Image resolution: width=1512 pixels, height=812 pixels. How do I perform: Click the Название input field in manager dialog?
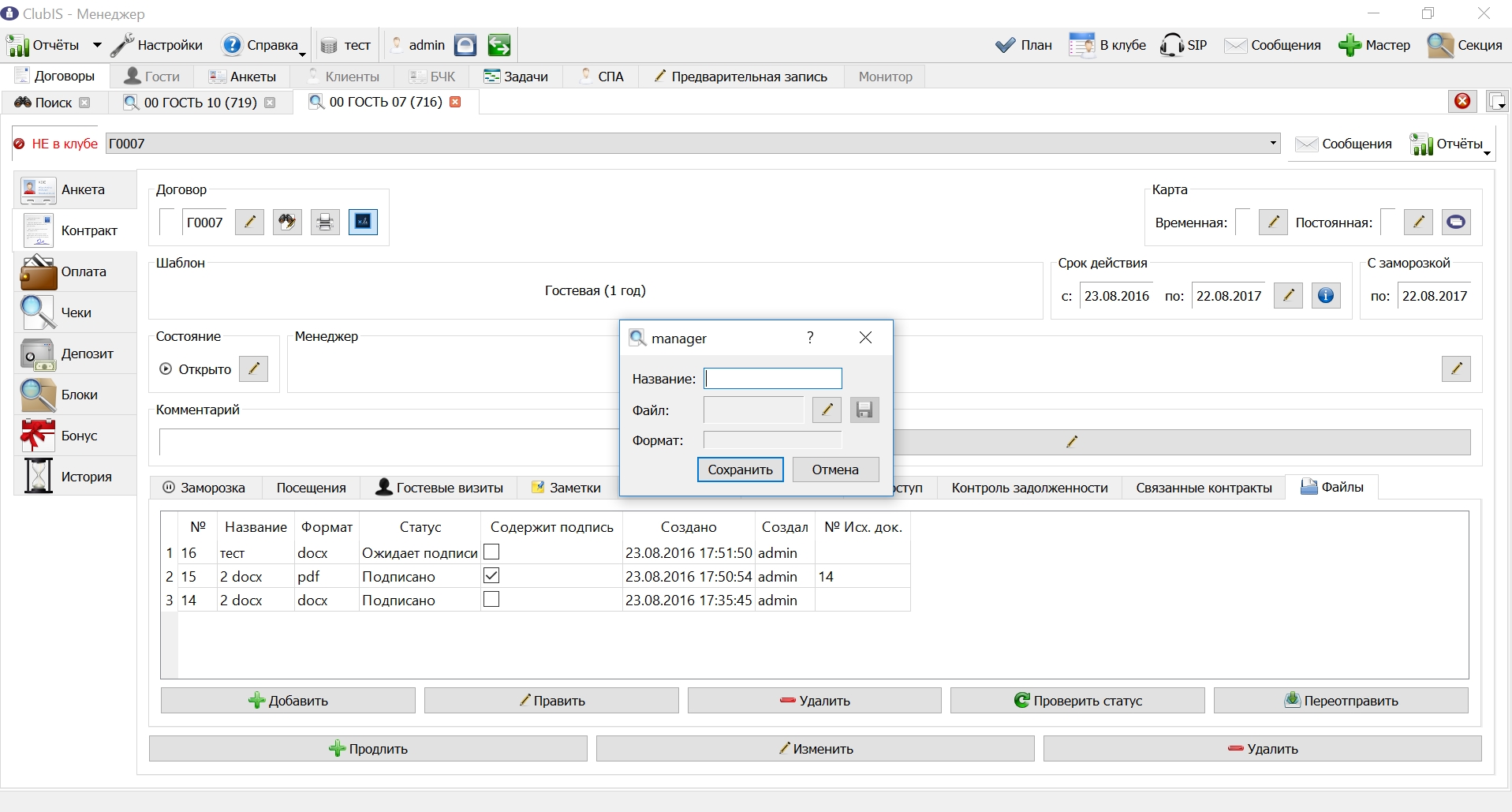773,379
